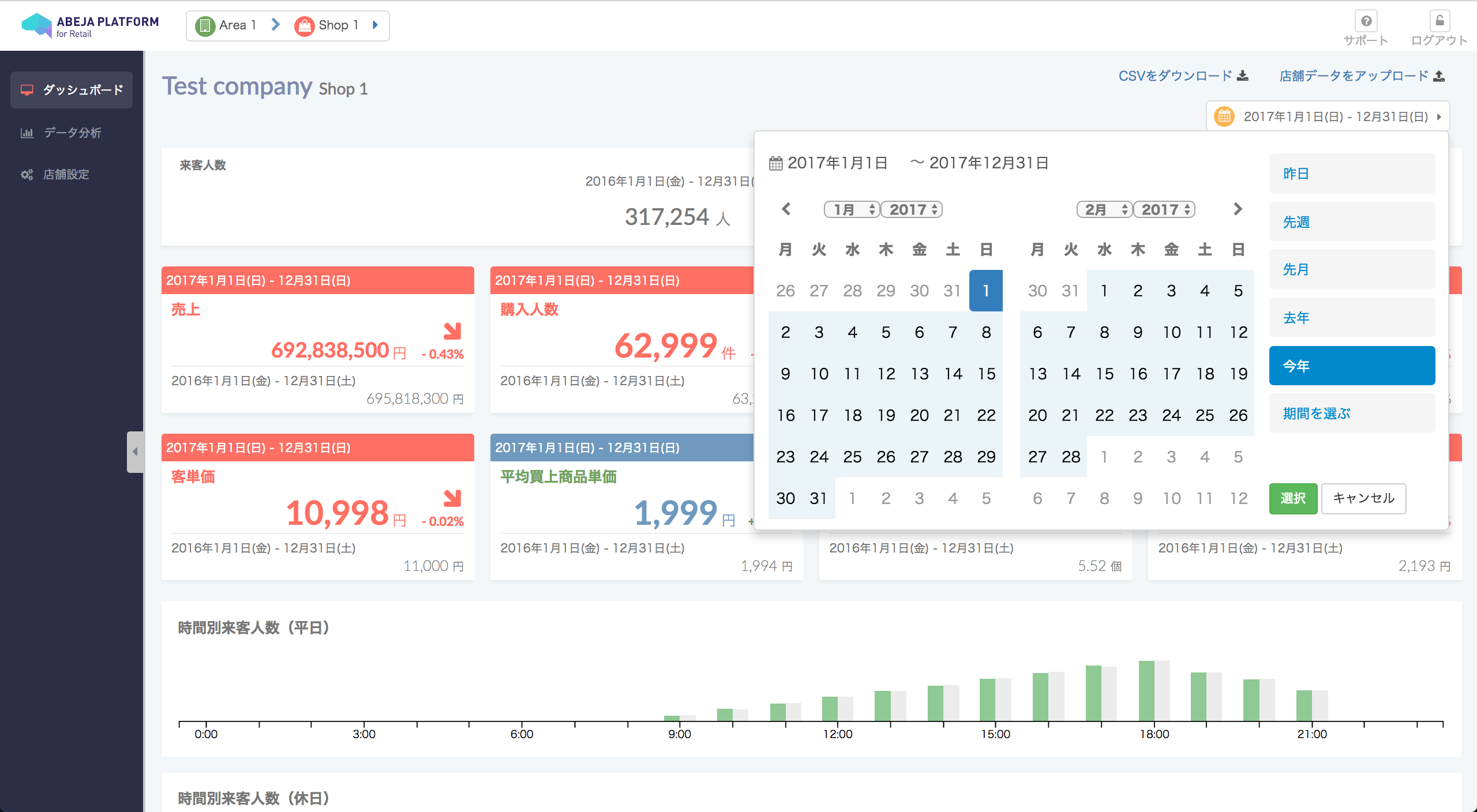Click the キャンセル button
This screenshot has height=812, width=1477.
pyautogui.click(x=1363, y=498)
